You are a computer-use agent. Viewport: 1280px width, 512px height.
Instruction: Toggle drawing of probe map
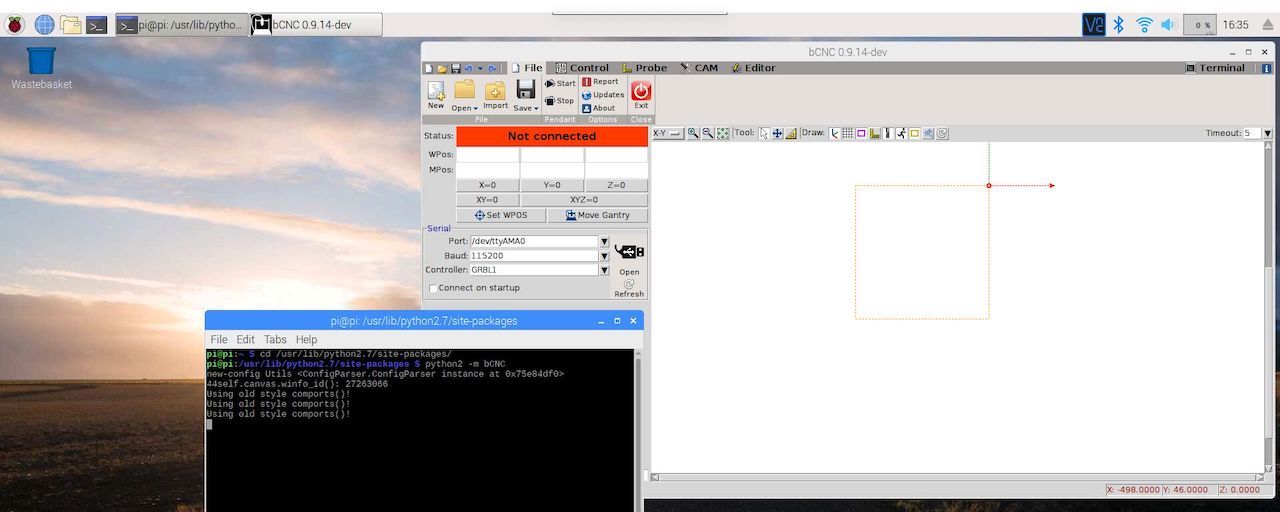pos(875,133)
